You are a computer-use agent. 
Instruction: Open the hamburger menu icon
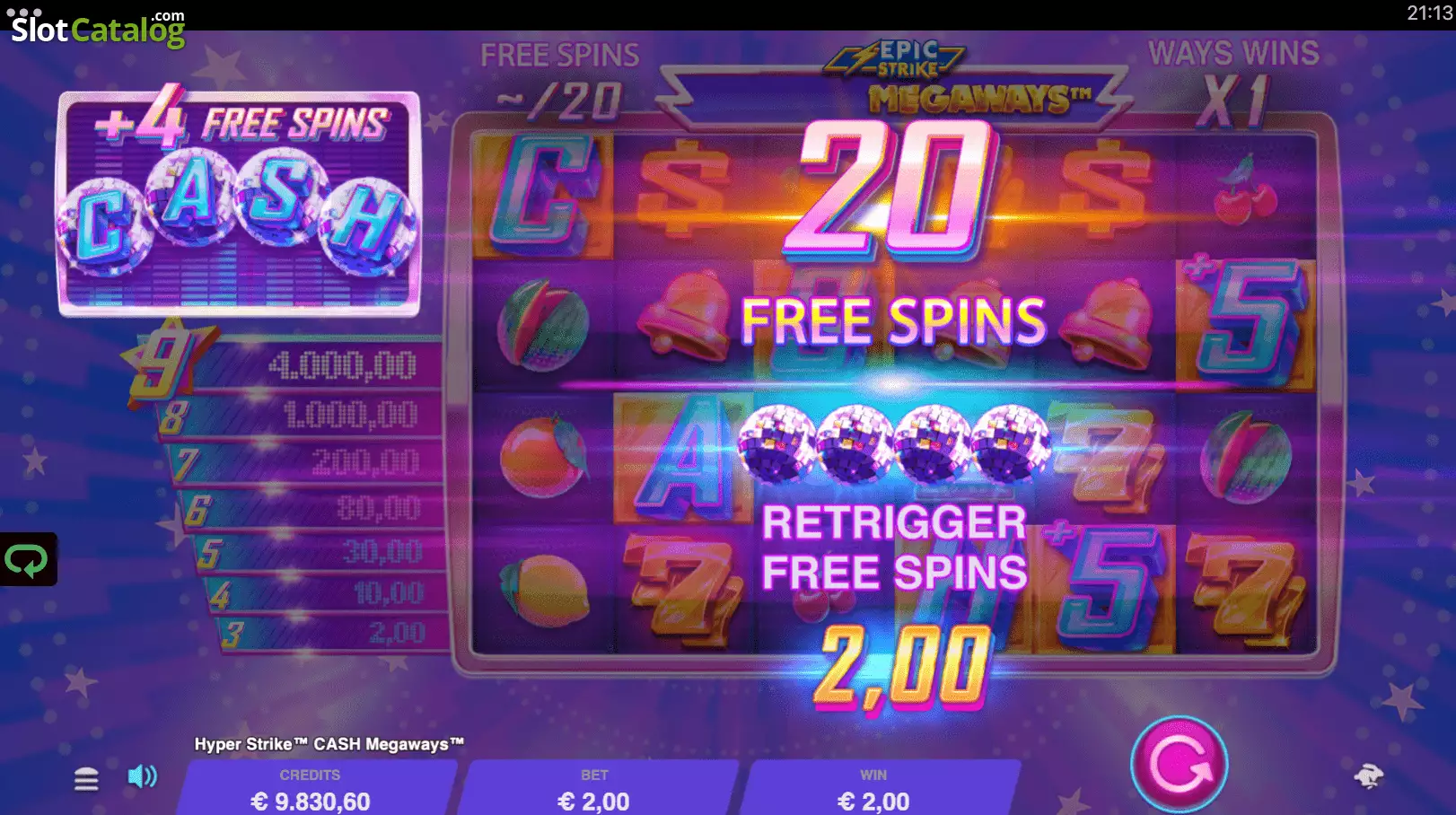(86, 778)
